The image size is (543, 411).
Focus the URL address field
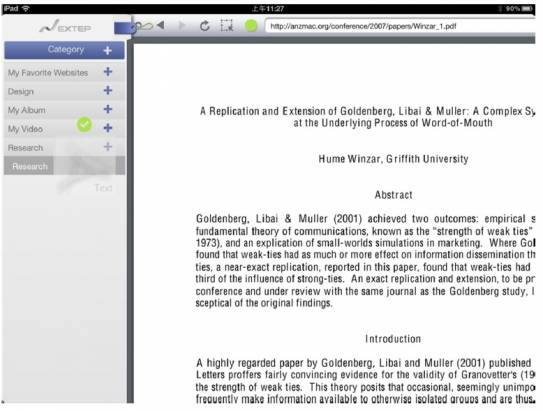click(x=400, y=26)
